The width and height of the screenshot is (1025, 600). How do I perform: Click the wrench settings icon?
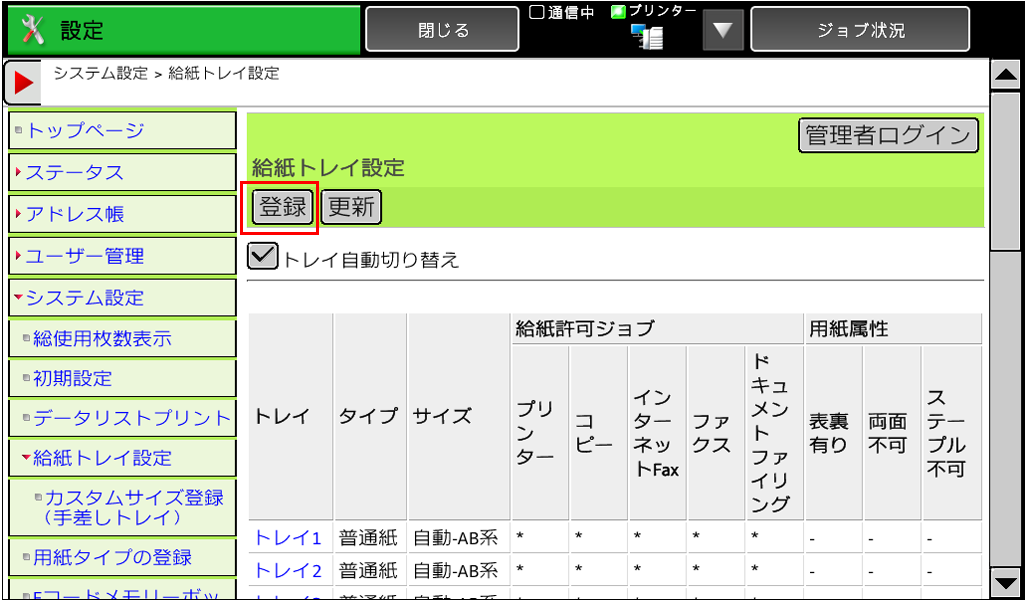point(33,30)
